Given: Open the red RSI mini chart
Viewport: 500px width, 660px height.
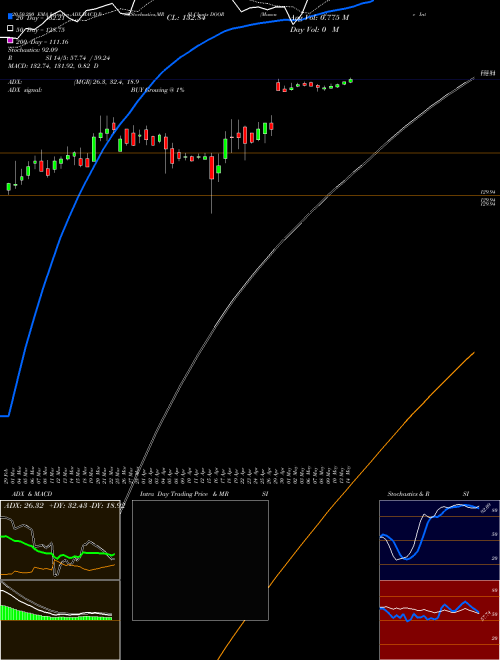Looking at the screenshot, I should [x=439, y=620].
